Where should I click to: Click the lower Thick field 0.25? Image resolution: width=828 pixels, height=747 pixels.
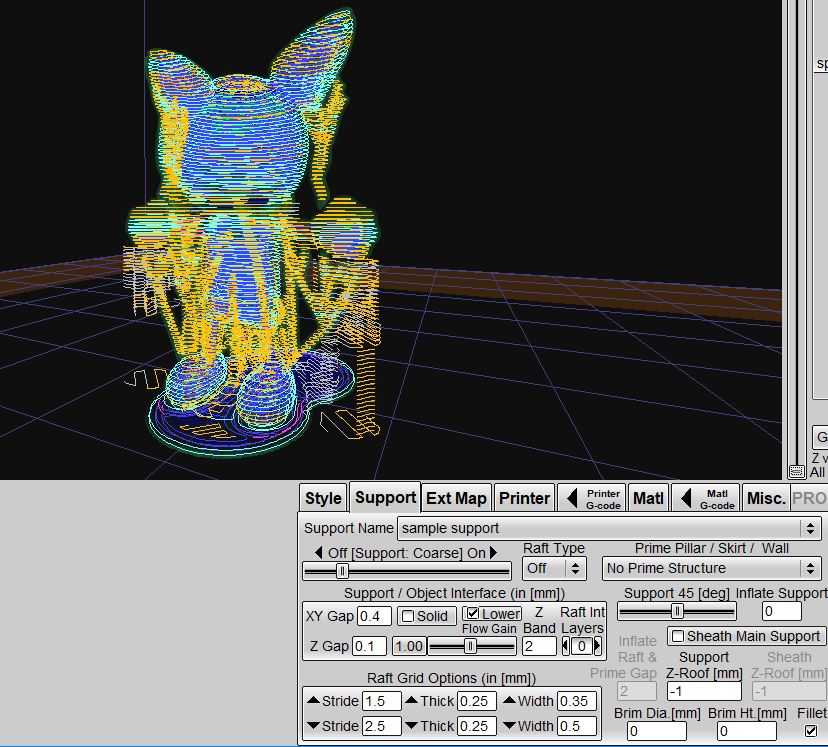(477, 726)
